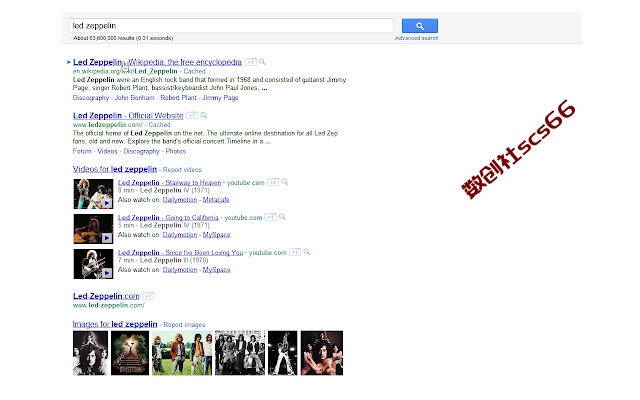Play Going to California video thumbnail
Image resolution: width=640 pixels, height=400 pixels.
93,229
